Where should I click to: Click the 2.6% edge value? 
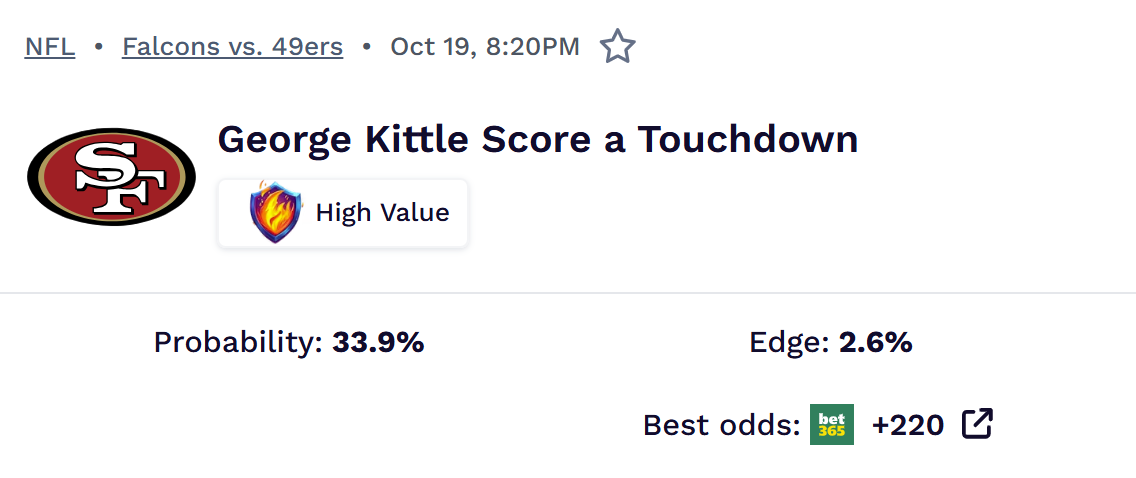tap(875, 343)
